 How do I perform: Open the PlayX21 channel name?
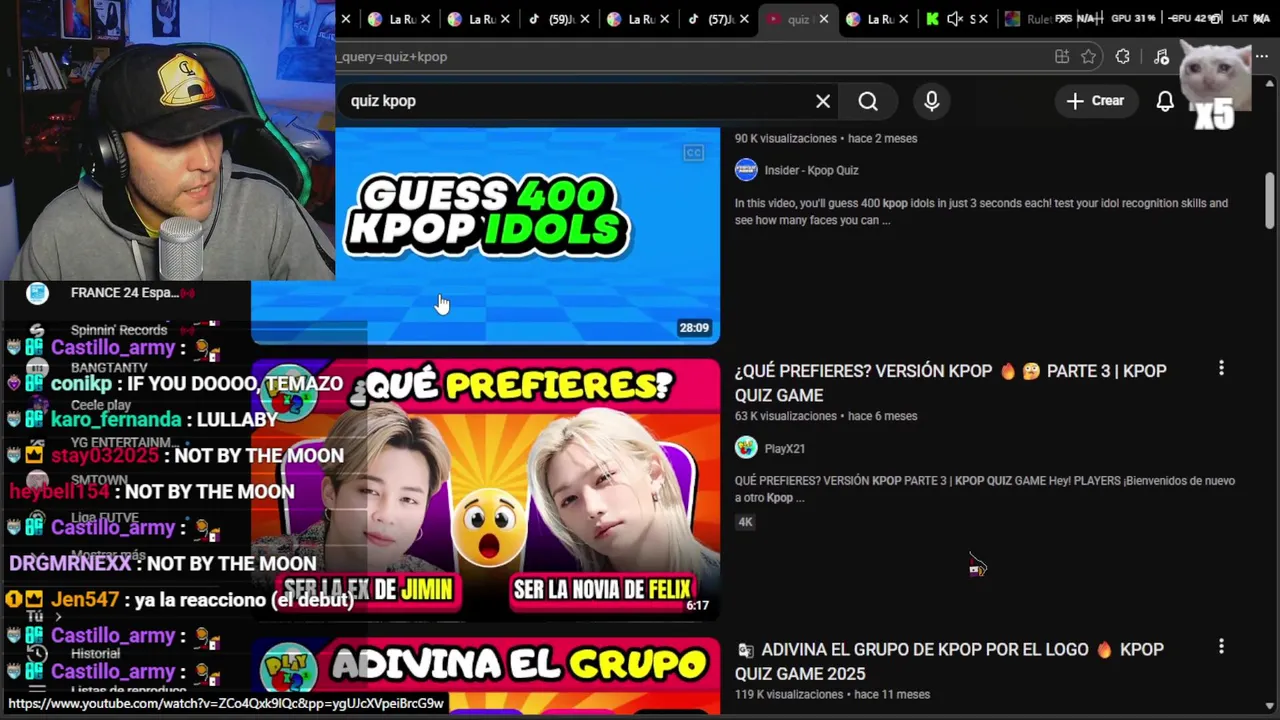[x=785, y=449]
